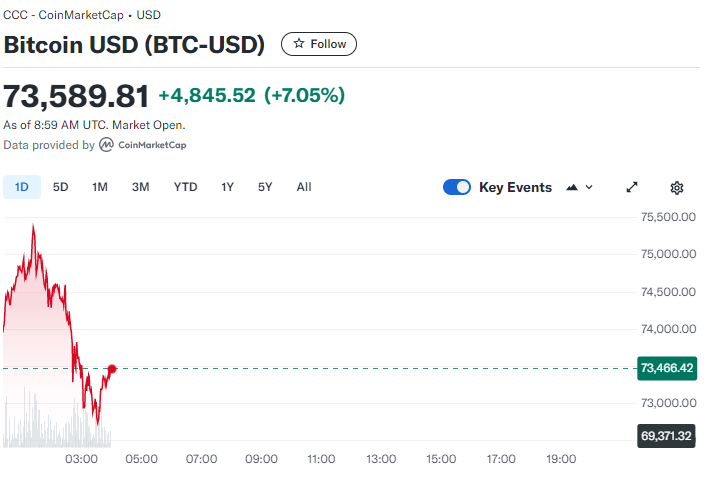This screenshot has width=707, height=480.
Task: Click the CoinMarketCap logo icon
Action: point(106,145)
